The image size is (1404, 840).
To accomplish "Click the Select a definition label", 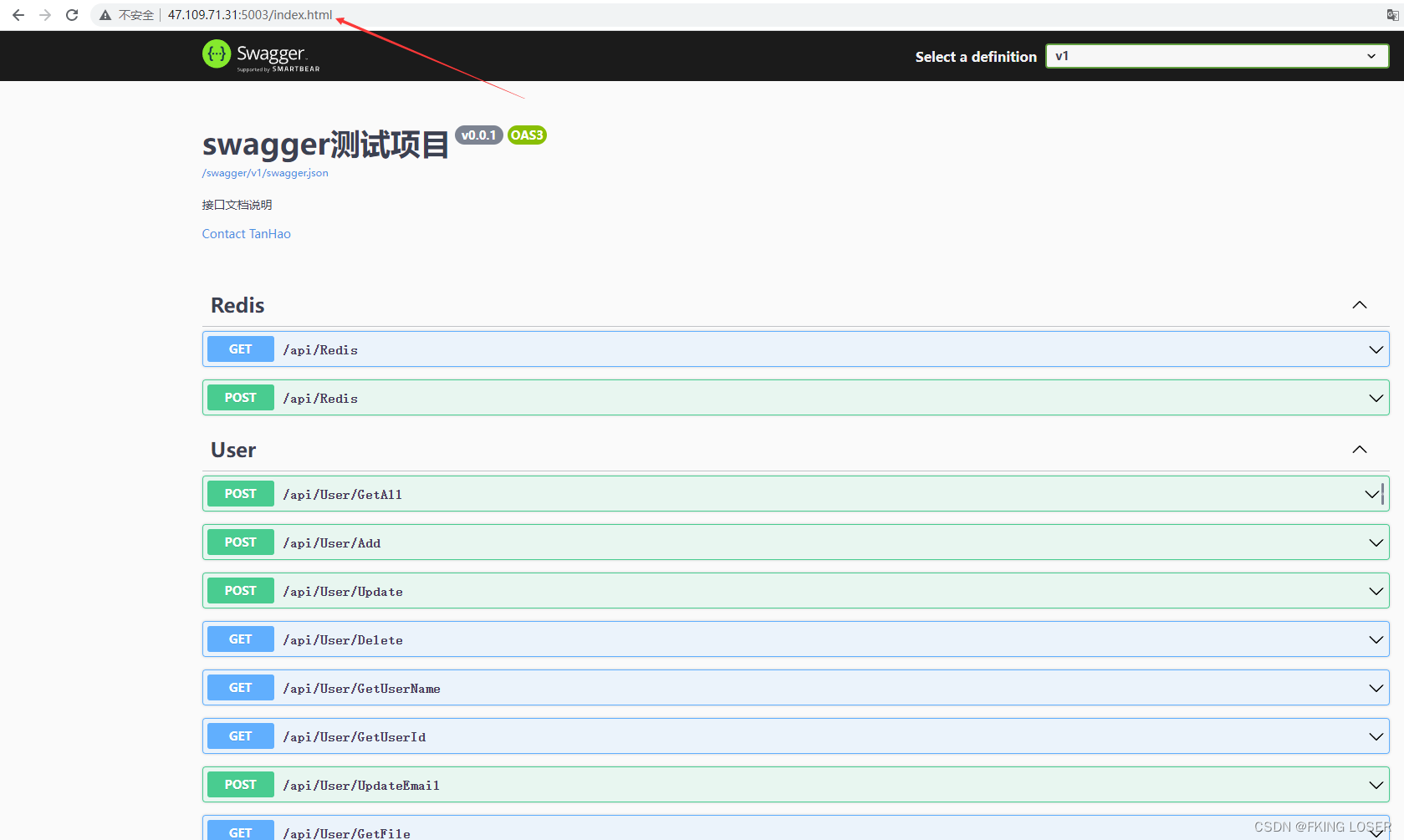I will pyautogui.click(x=976, y=57).
